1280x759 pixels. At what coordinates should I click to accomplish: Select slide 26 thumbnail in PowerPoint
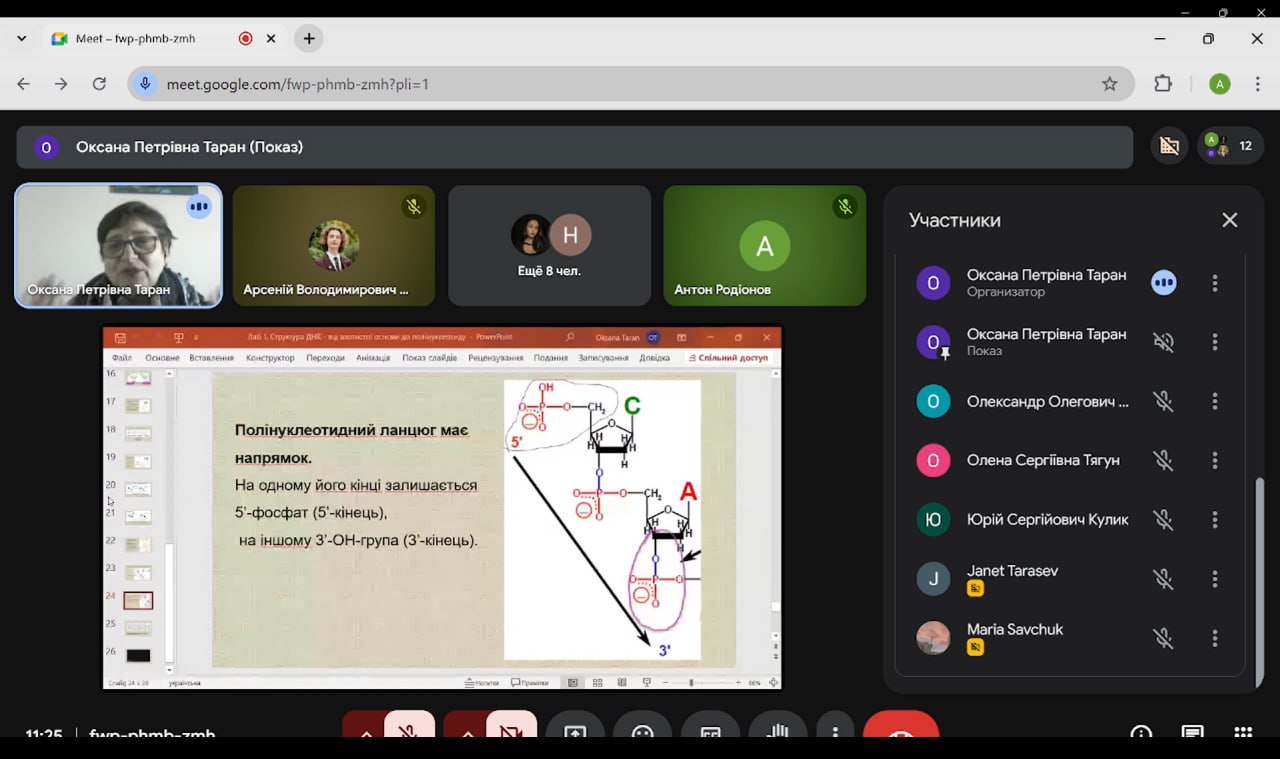click(138, 655)
